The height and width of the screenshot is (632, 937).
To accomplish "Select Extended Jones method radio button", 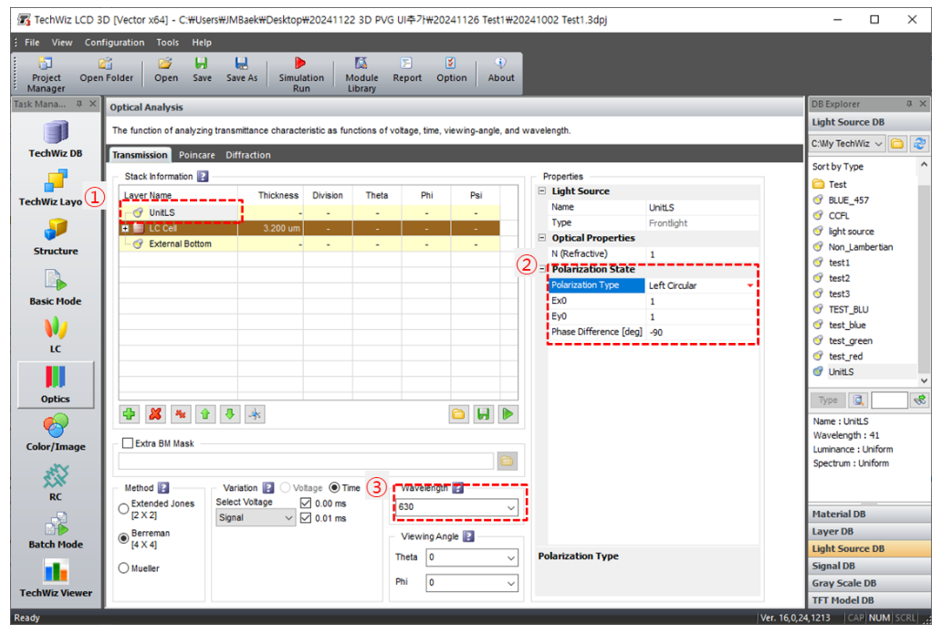I will (124, 508).
